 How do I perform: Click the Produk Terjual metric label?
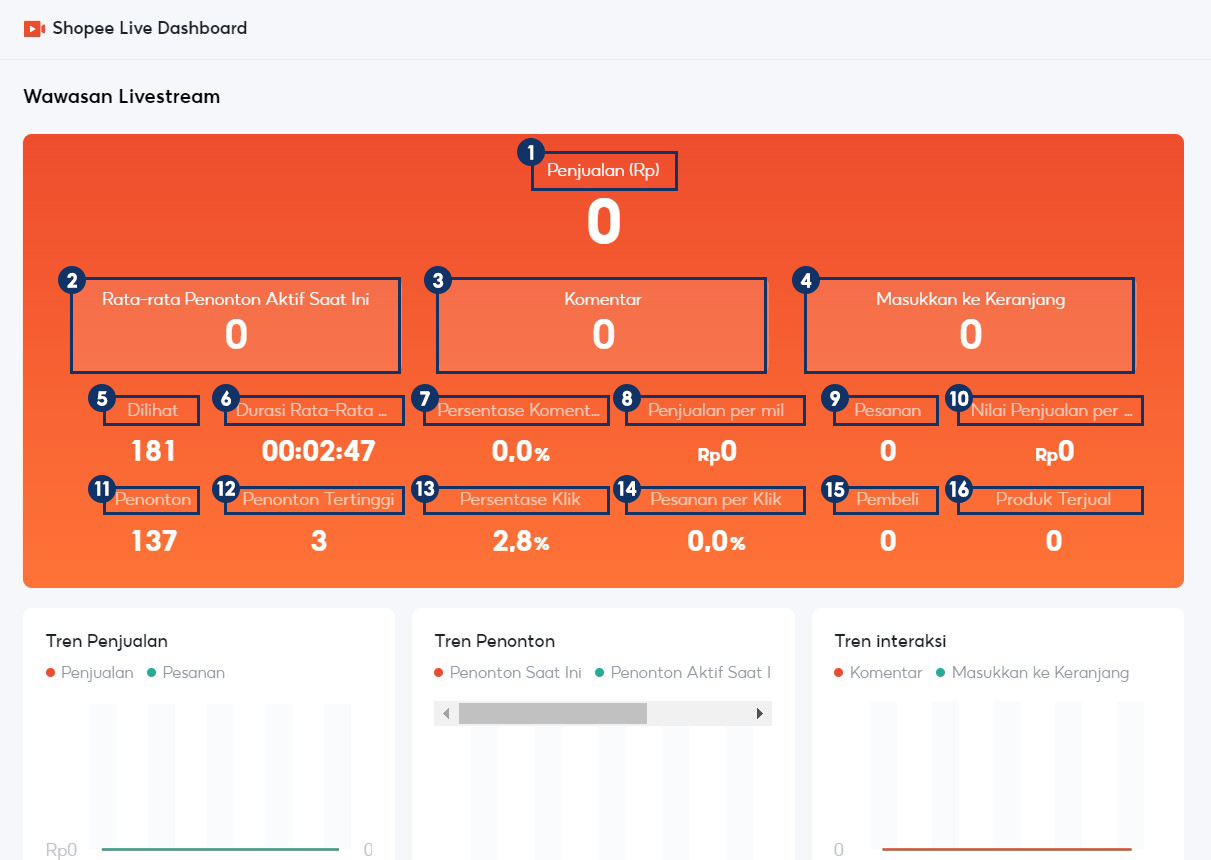click(1051, 500)
